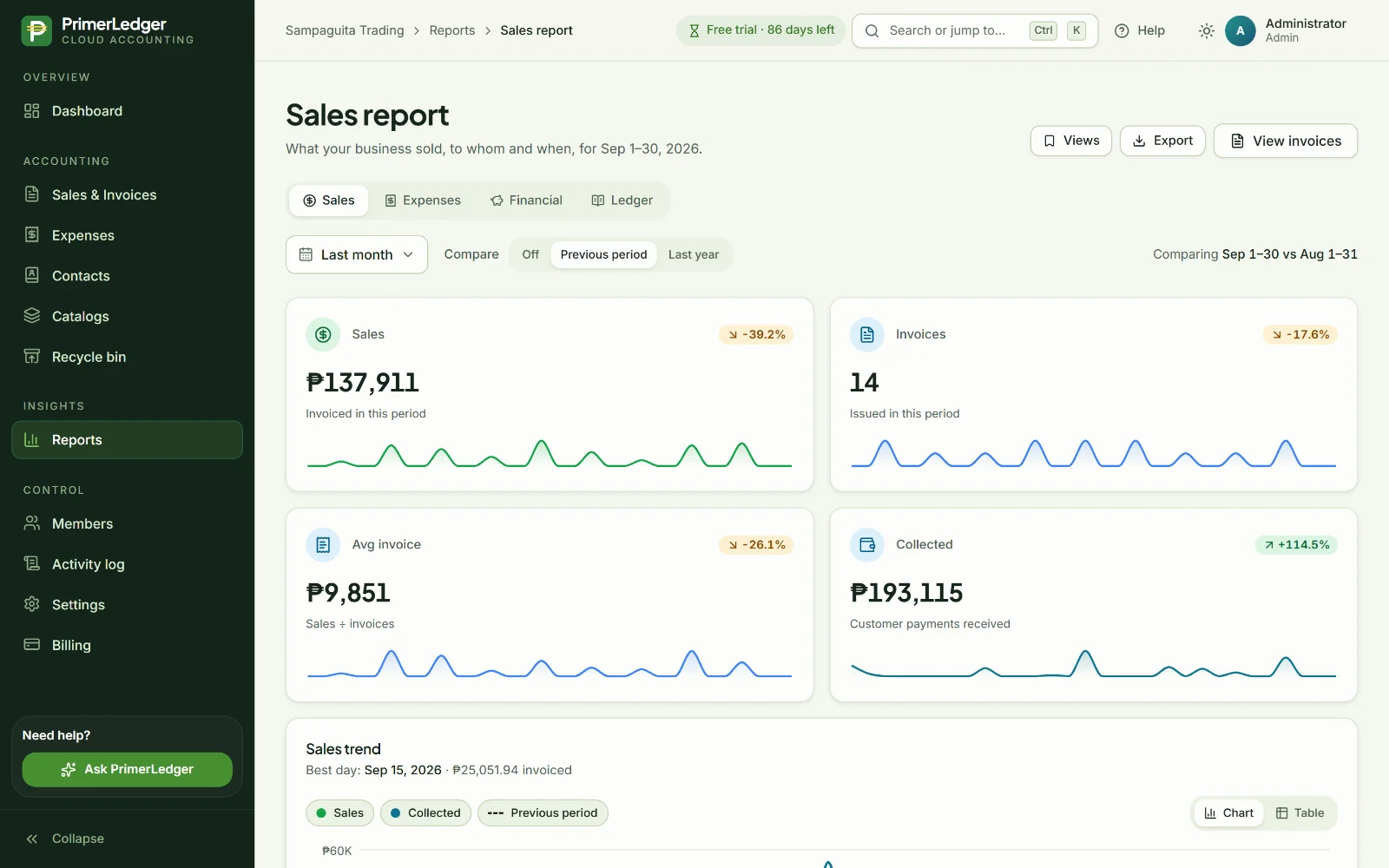
Task: Click the Administrator avatar
Action: point(1240,30)
